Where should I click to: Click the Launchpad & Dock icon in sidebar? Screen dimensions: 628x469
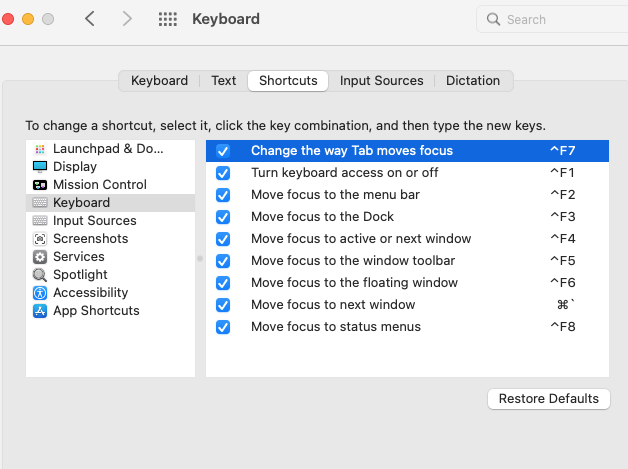(x=40, y=149)
